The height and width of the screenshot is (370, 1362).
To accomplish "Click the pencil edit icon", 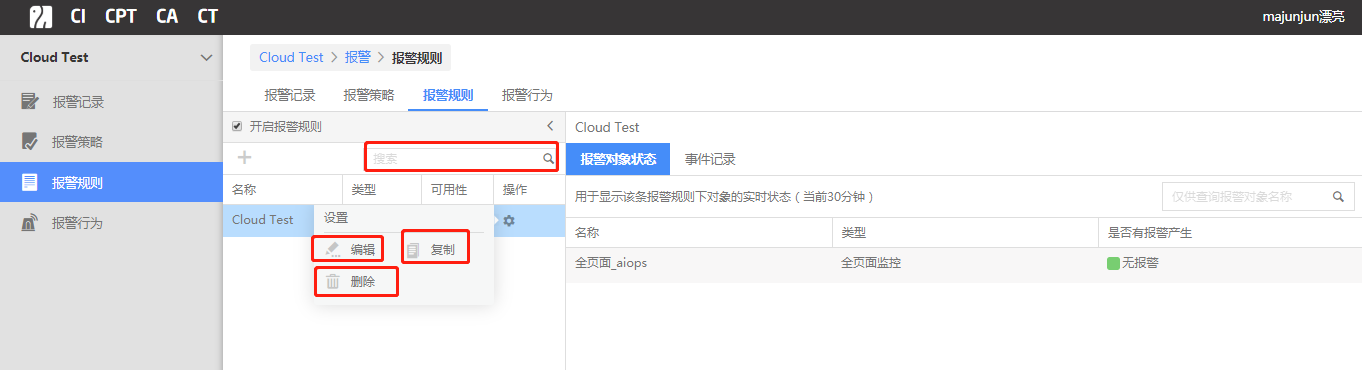I will tap(334, 249).
